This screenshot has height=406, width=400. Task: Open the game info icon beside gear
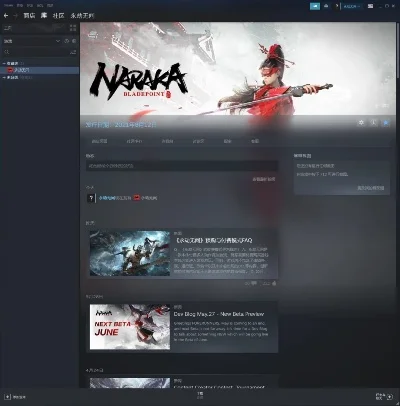click(x=373, y=123)
